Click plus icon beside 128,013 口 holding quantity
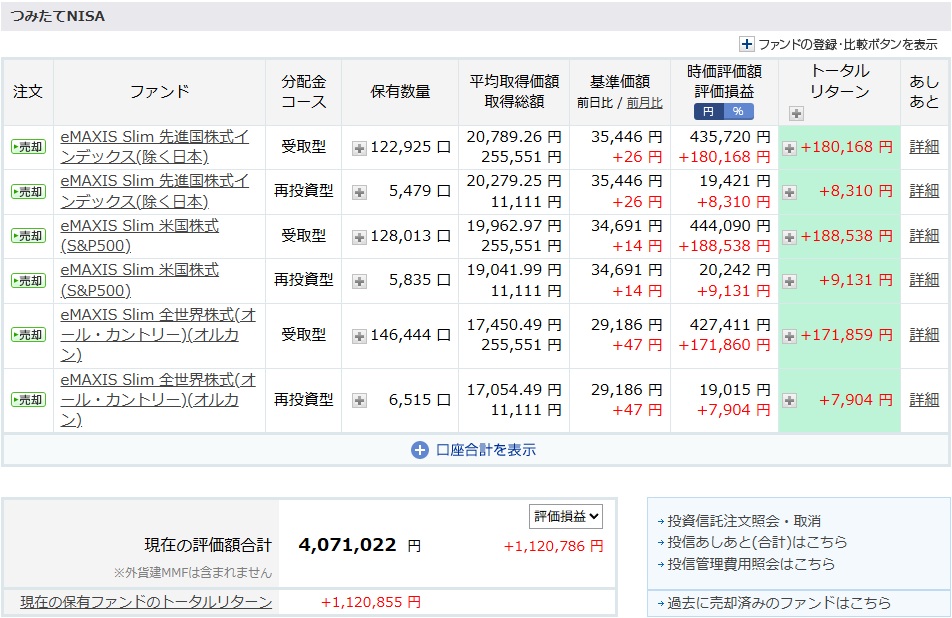952x618 pixels. click(359, 237)
